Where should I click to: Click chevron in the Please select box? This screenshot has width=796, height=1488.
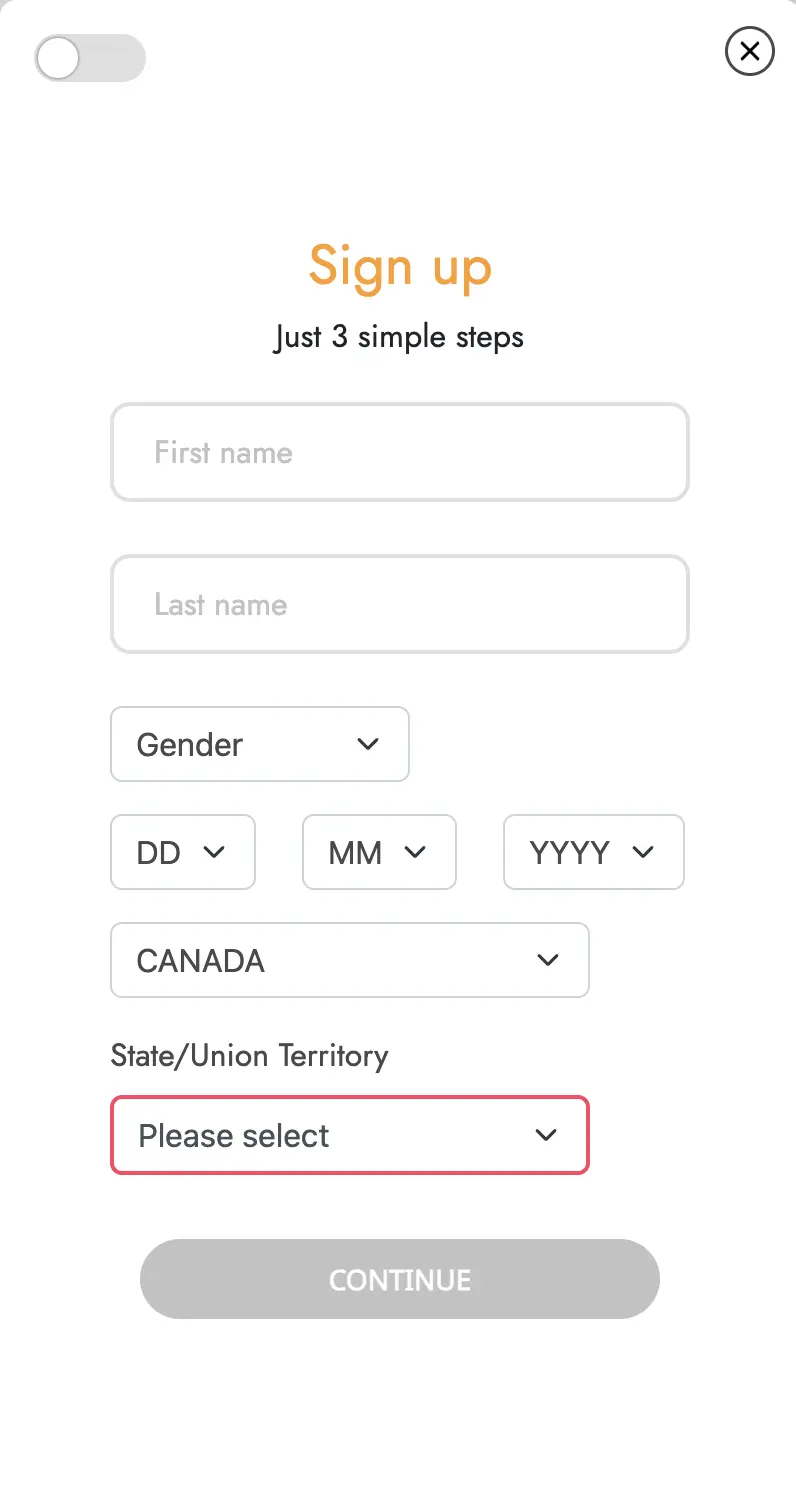[545, 1135]
